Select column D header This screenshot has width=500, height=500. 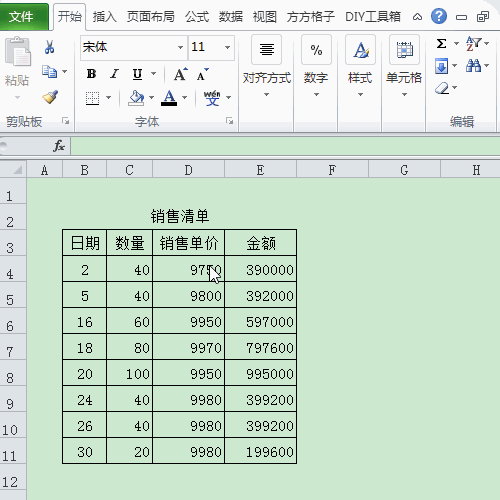tap(189, 170)
